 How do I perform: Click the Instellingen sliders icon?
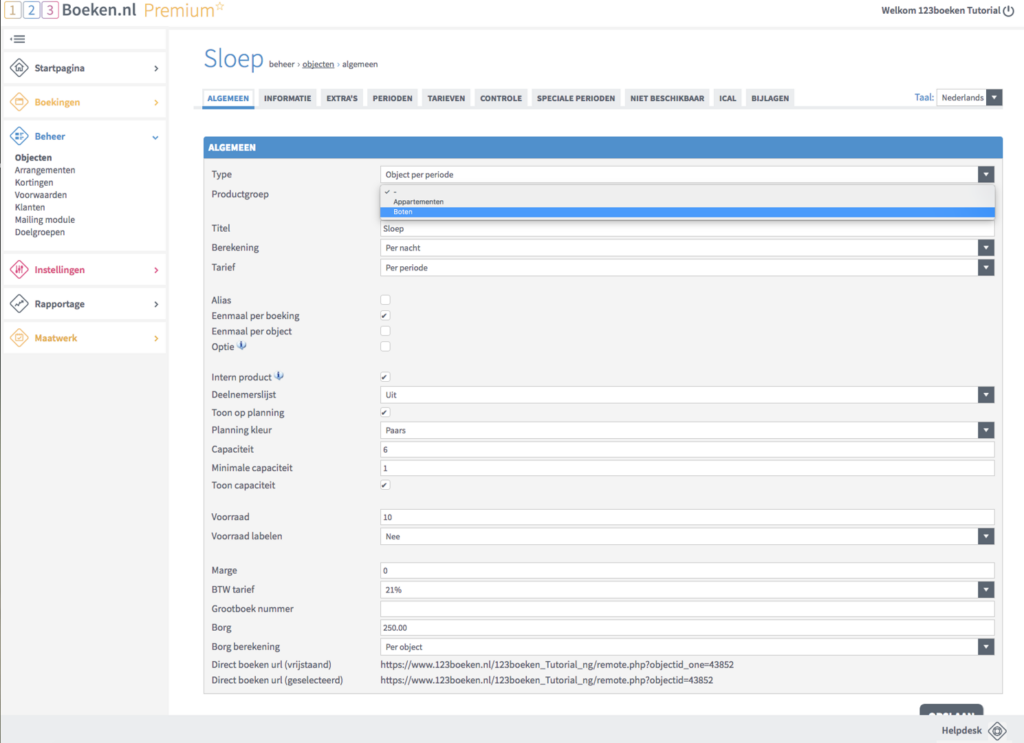point(20,269)
